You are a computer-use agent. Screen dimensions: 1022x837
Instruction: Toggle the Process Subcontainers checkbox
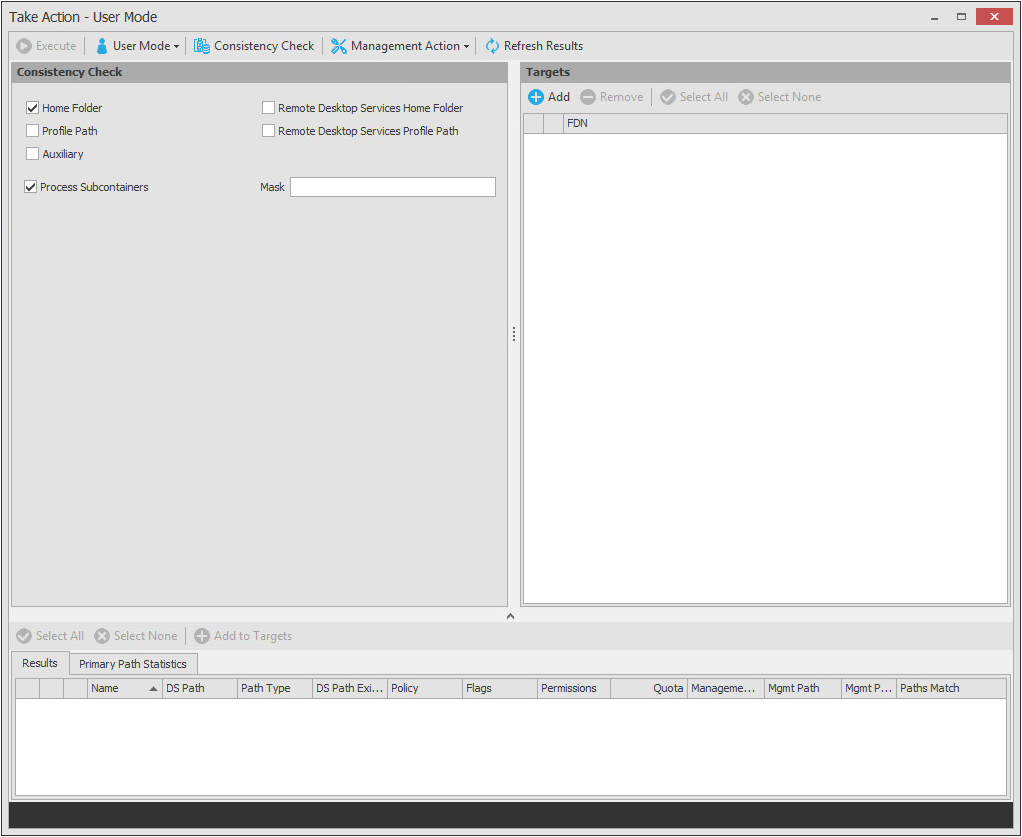click(x=31, y=187)
